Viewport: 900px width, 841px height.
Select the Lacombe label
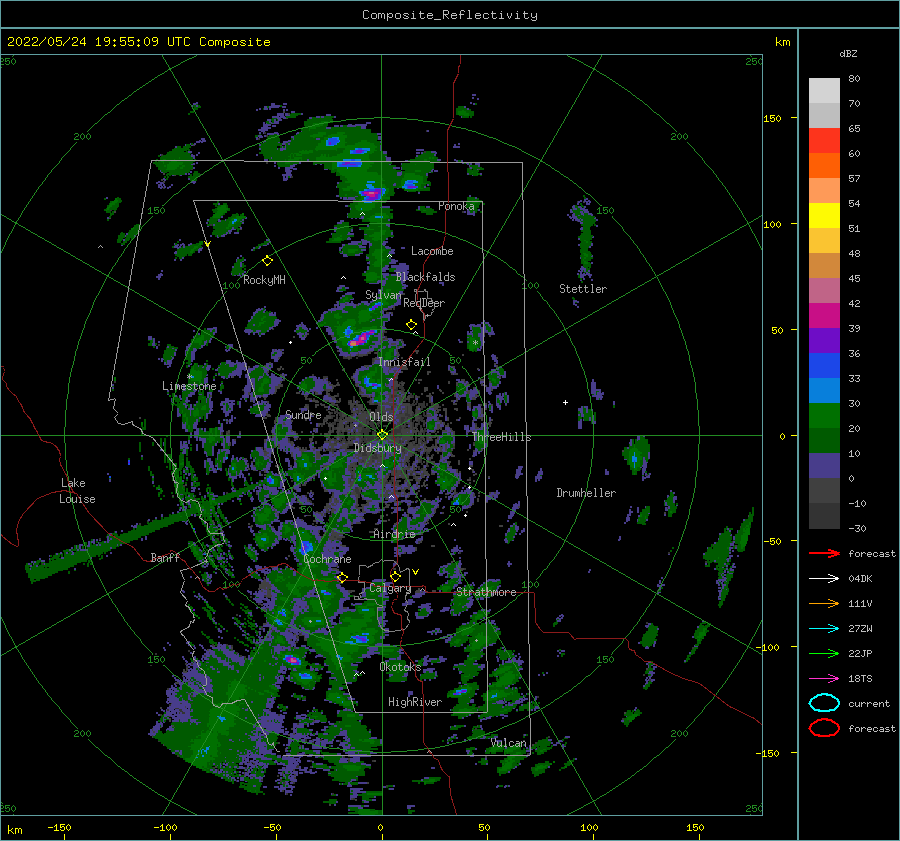pos(432,251)
